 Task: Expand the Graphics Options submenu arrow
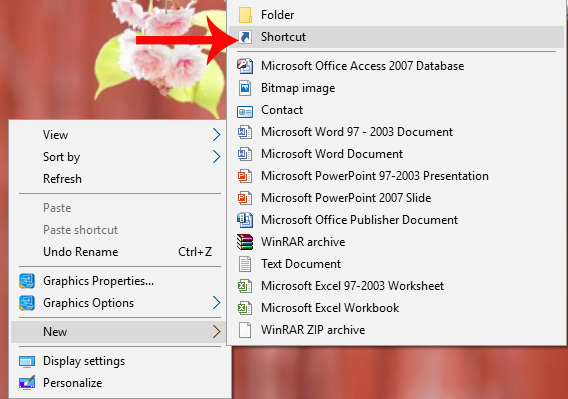tap(216, 303)
